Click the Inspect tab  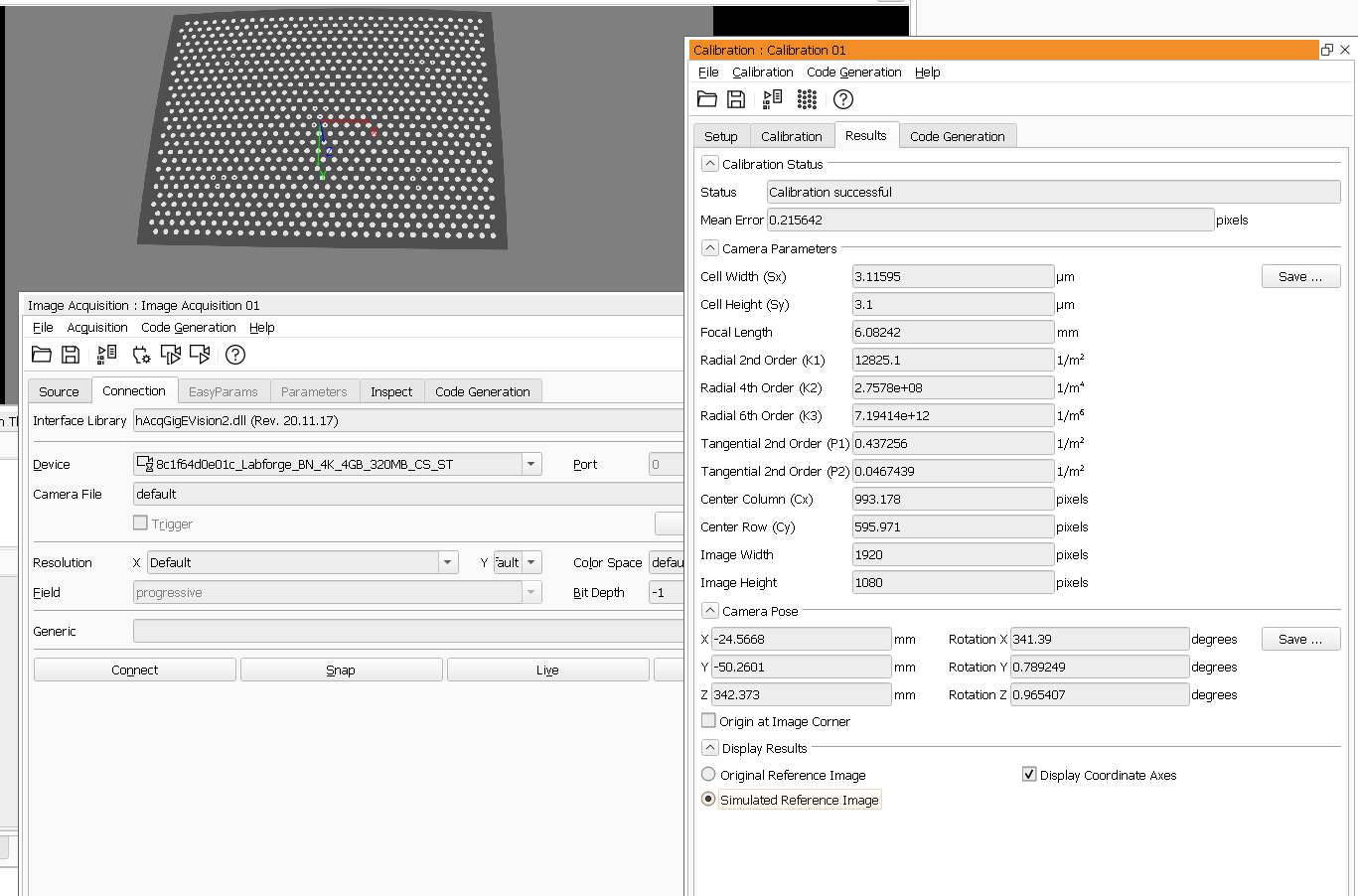click(390, 391)
